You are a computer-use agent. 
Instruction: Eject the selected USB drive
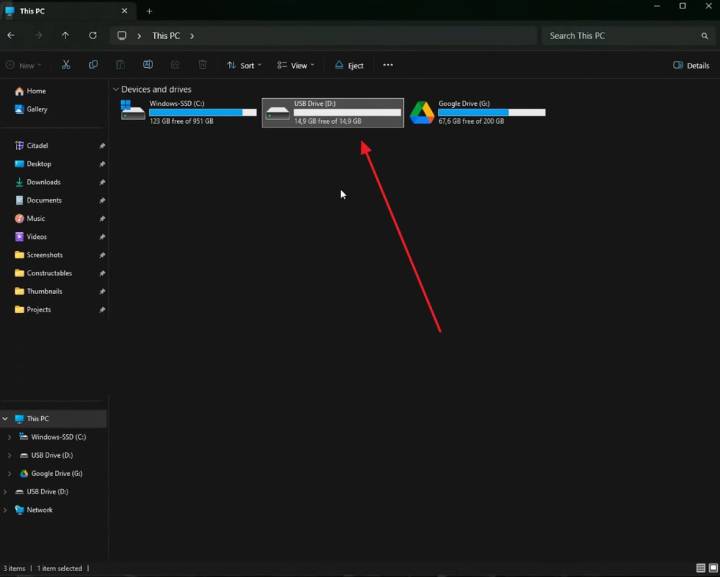349,65
